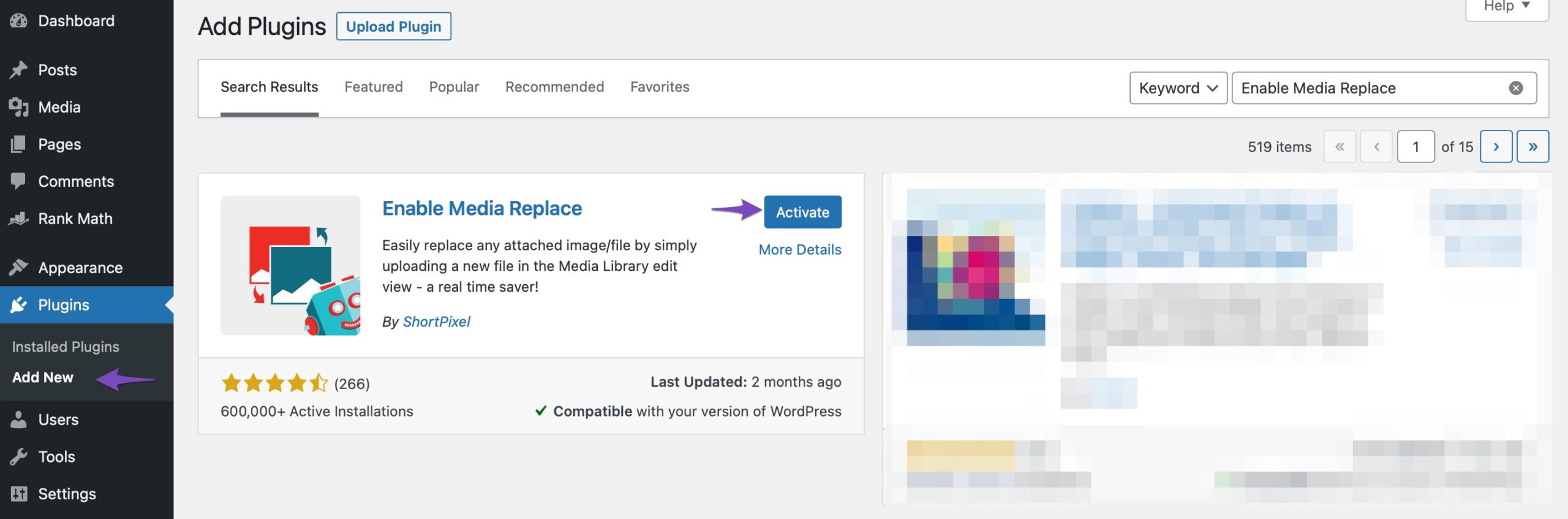Click the Posts pushpin icon
Viewport: 1568px width, 519px height.
tap(19, 70)
